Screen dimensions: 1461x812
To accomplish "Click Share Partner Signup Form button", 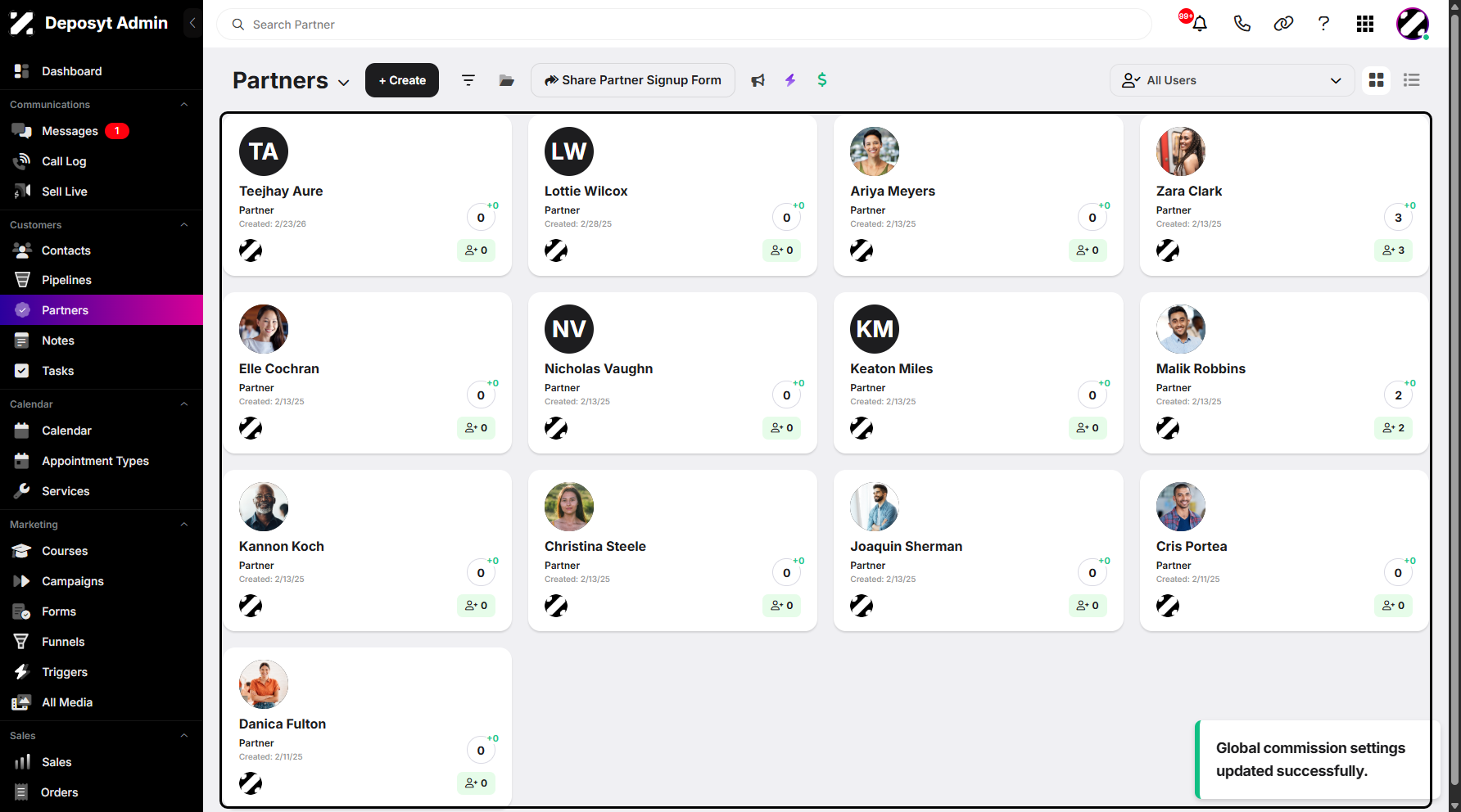I will pyautogui.click(x=633, y=80).
